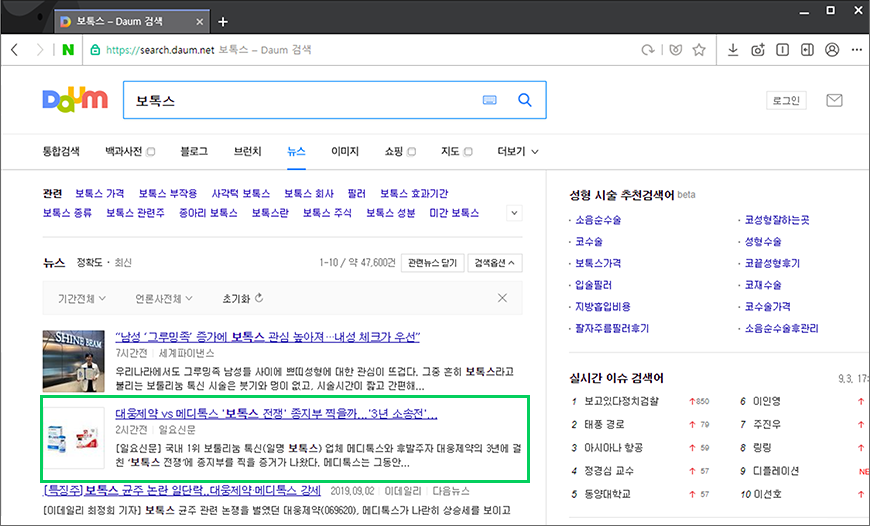This screenshot has height=526, width=870.
Task: Open Naver home via green N icon
Action: tap(68, 50)
